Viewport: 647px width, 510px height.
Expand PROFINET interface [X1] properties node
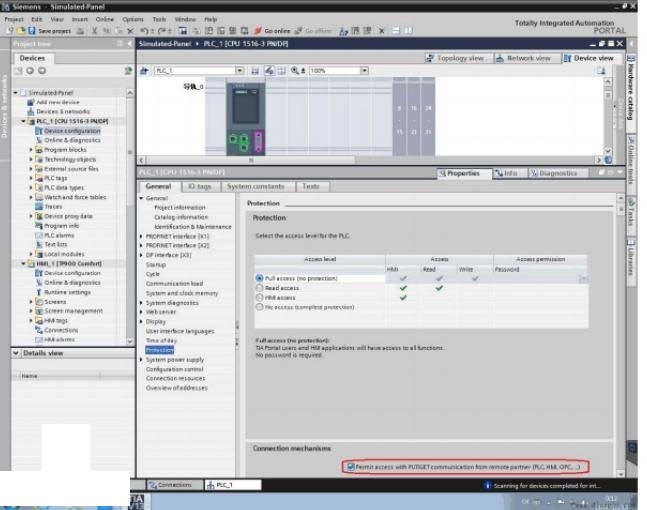(141, 236)
